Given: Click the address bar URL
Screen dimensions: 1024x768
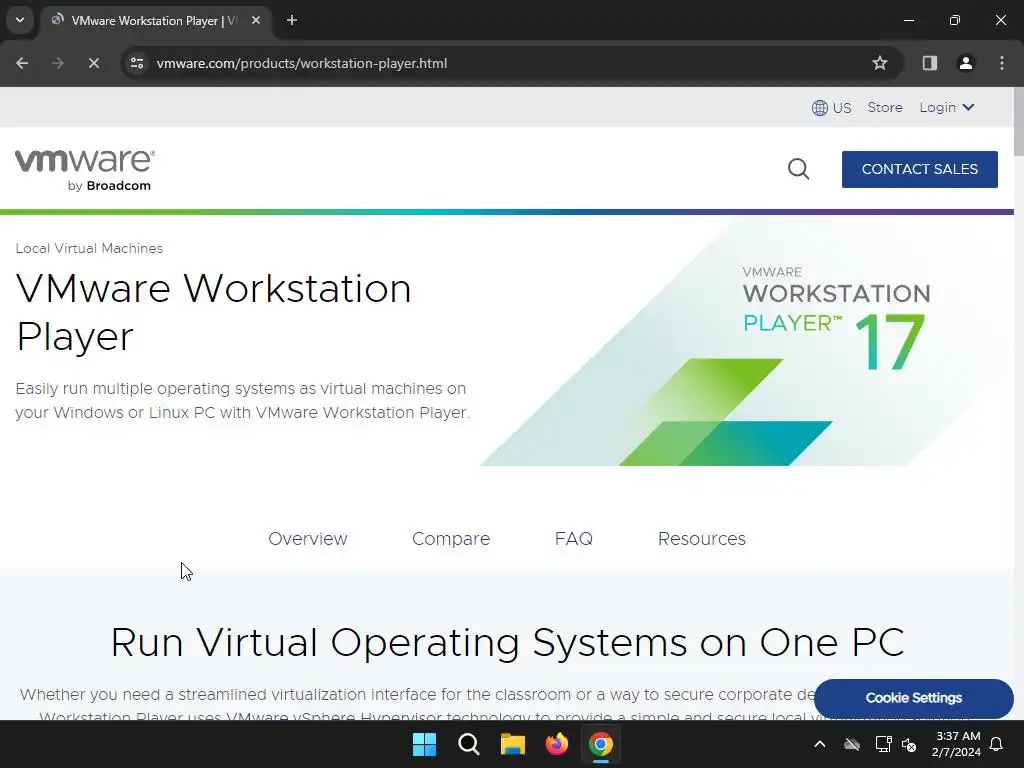Looking at the screenshot, I should tap(302, 63).
